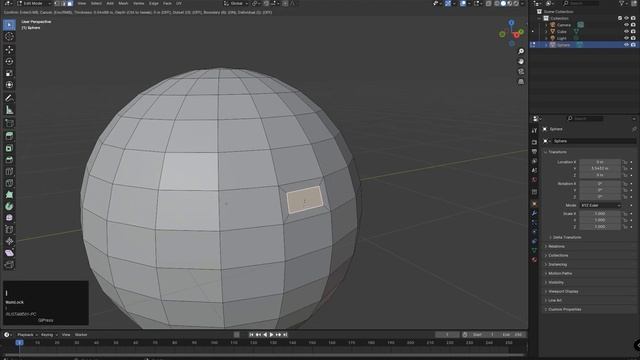The width and height of the screenshot is (640, 360).
Task: Open the Global transform orientation dropdown
Action: pos(236,3)
